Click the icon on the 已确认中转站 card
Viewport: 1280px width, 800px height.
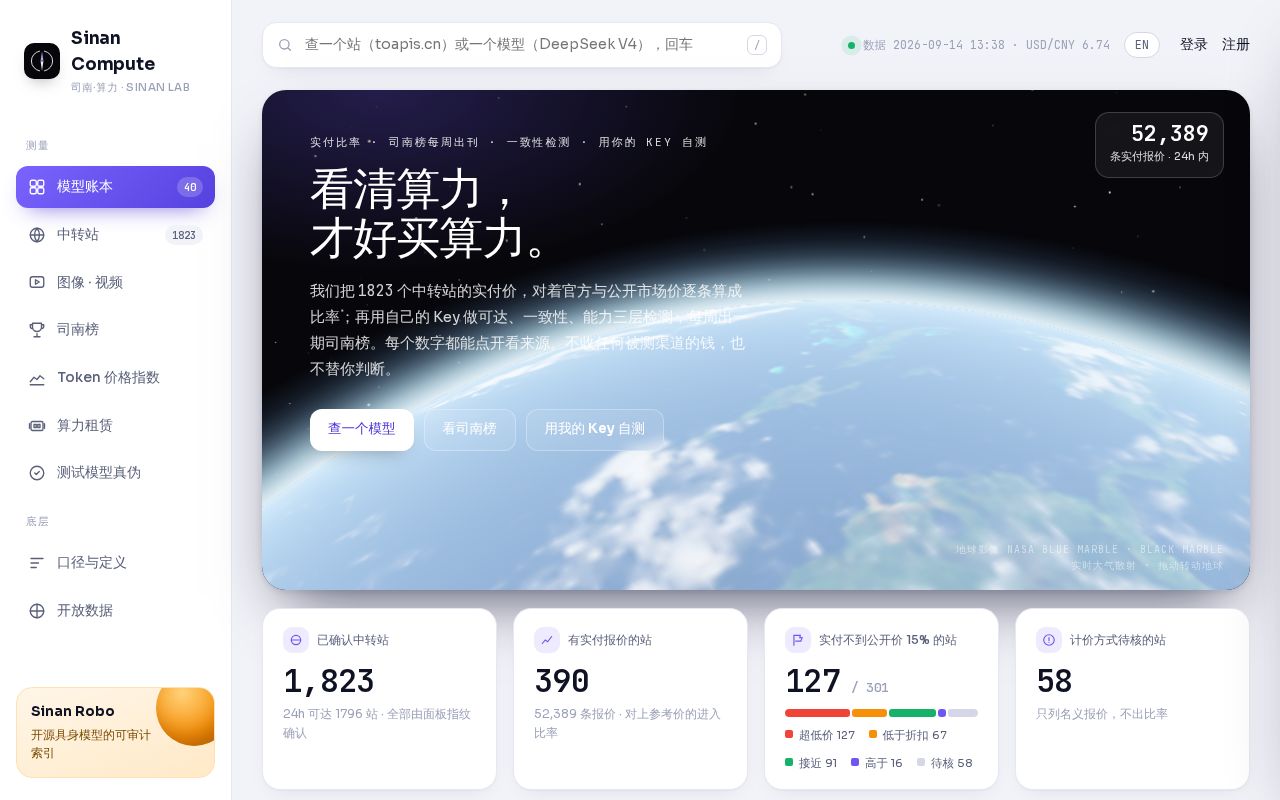point(296,640)
